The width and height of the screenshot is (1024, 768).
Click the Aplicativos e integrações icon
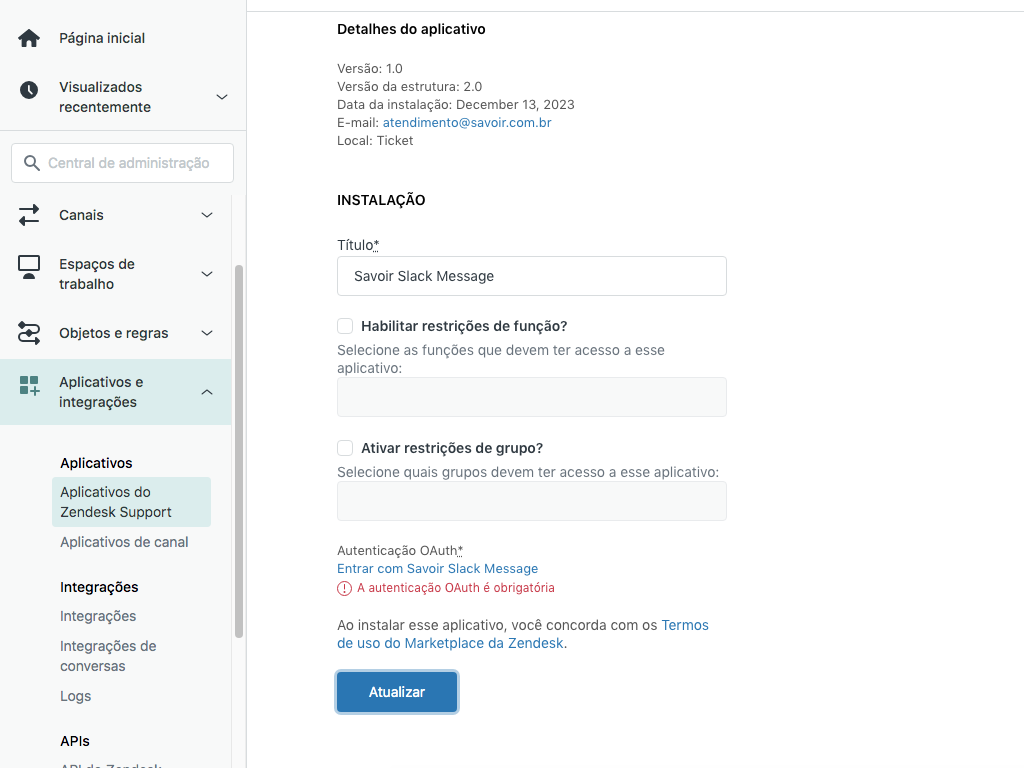point(29,385)
